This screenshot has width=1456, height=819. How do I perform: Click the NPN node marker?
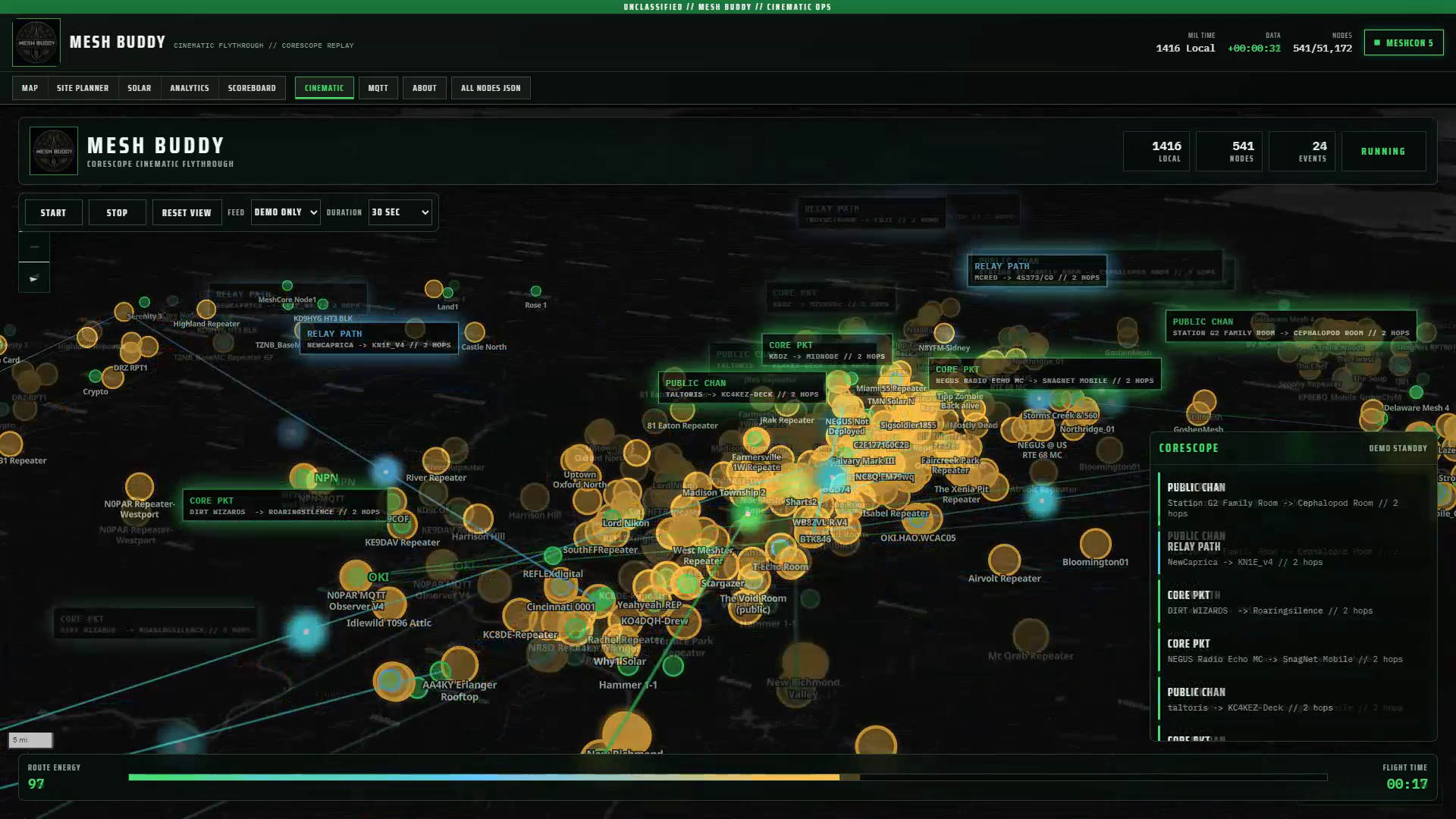point(304,477)
